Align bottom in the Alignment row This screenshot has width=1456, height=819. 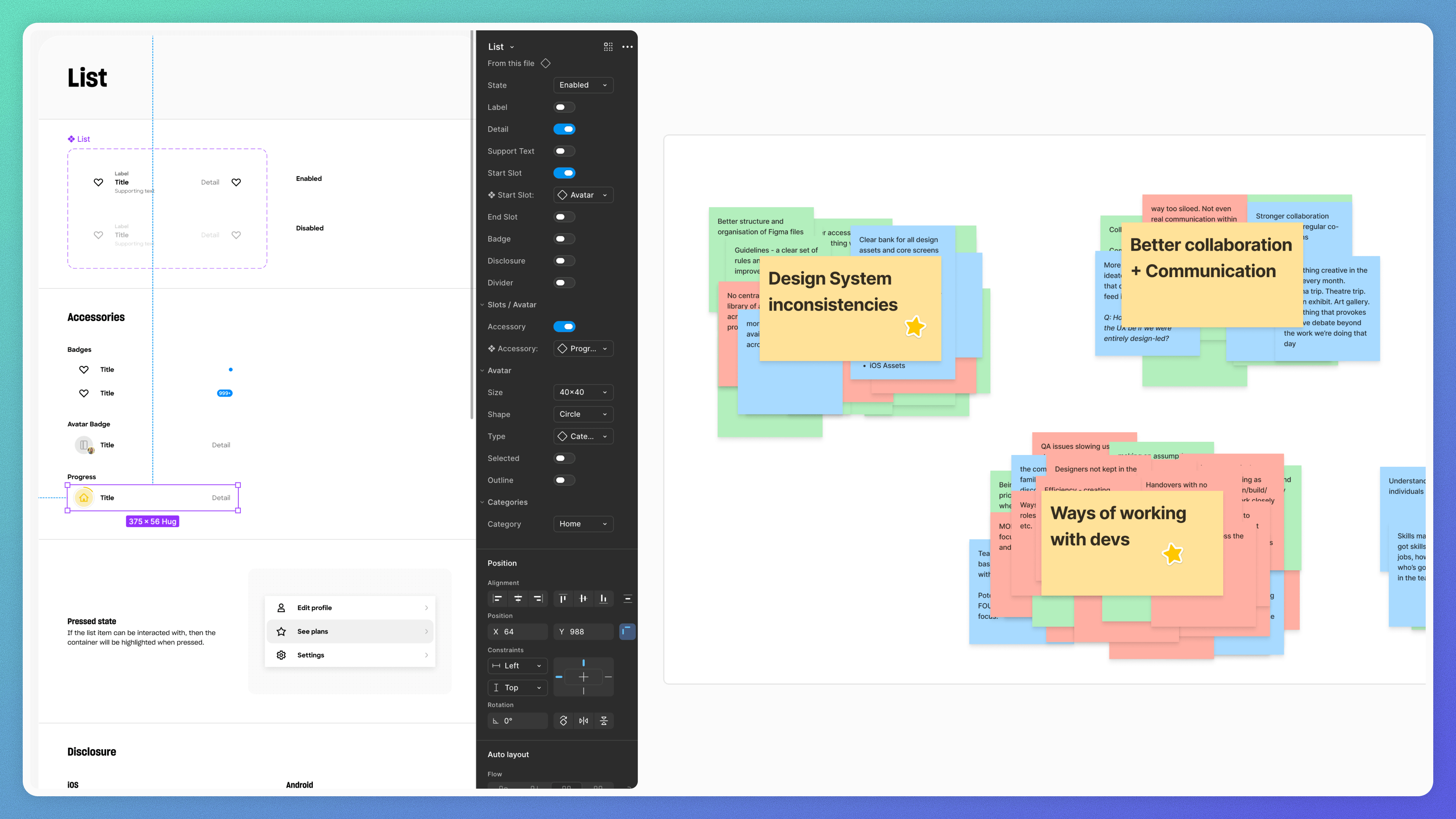click(604, 599)
